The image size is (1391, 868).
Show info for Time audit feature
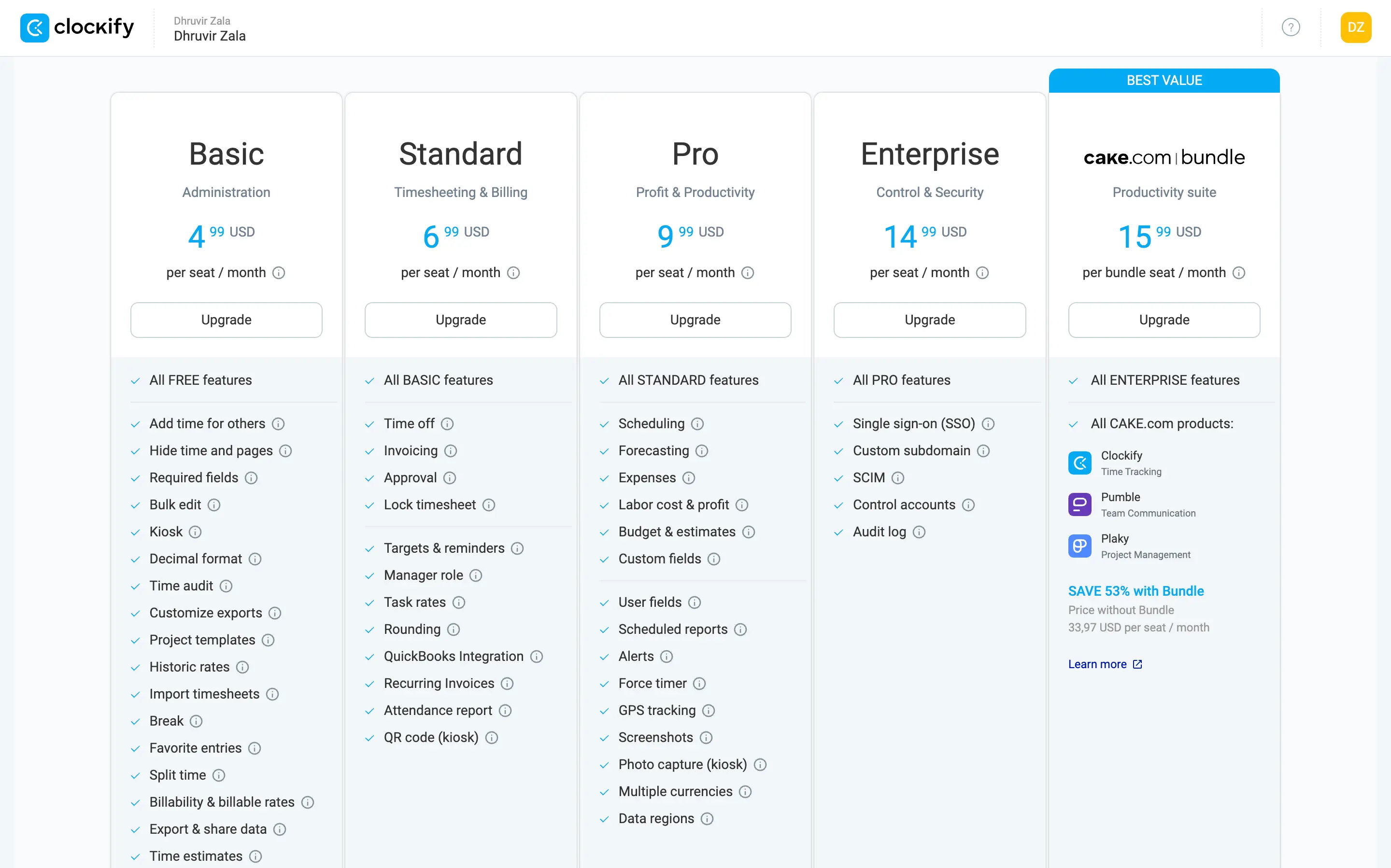coord(226,586)
